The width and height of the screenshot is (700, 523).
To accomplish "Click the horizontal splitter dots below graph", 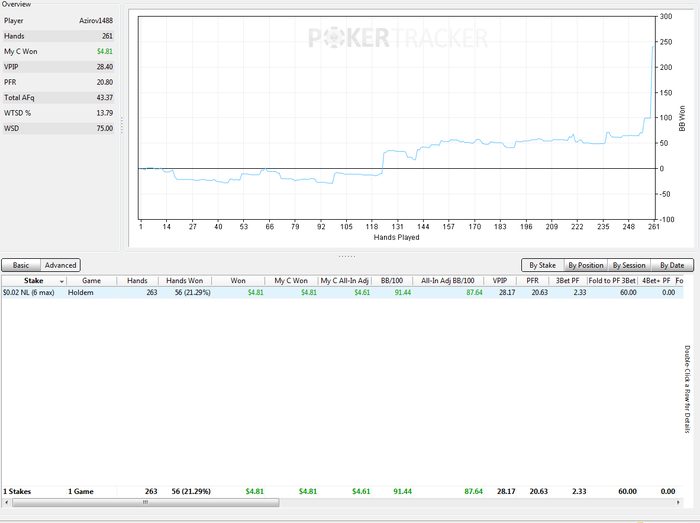I will coord(347,256).
